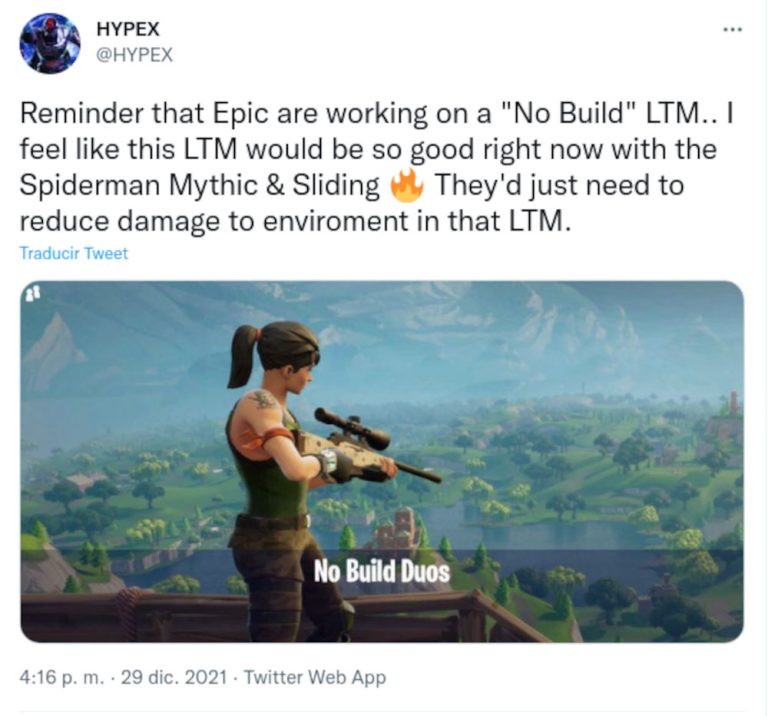
Task: Click the HYPEX display name
Action: click(128, 29)
